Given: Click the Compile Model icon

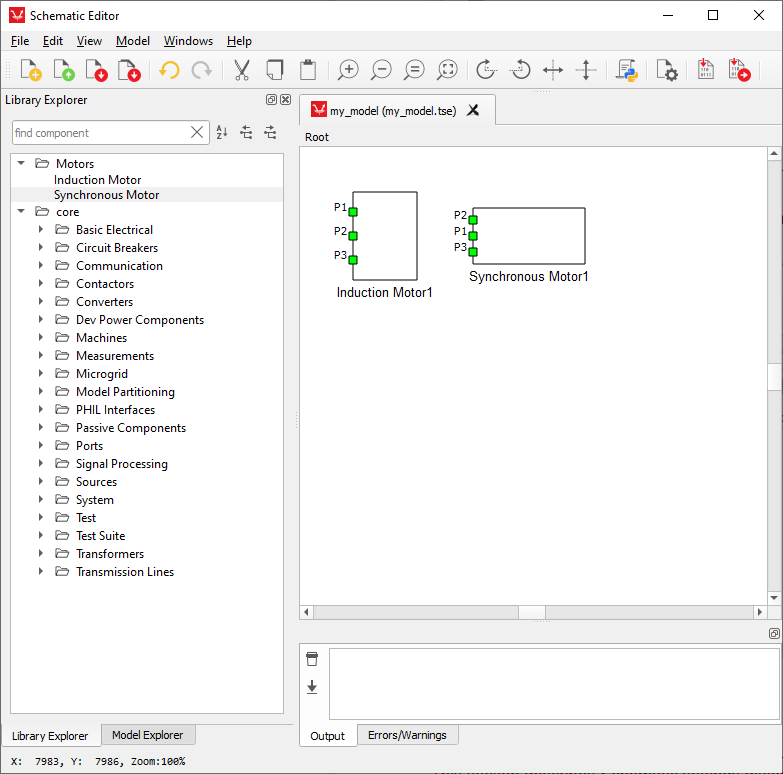Looking at the screenshot, I should point(706,70).
